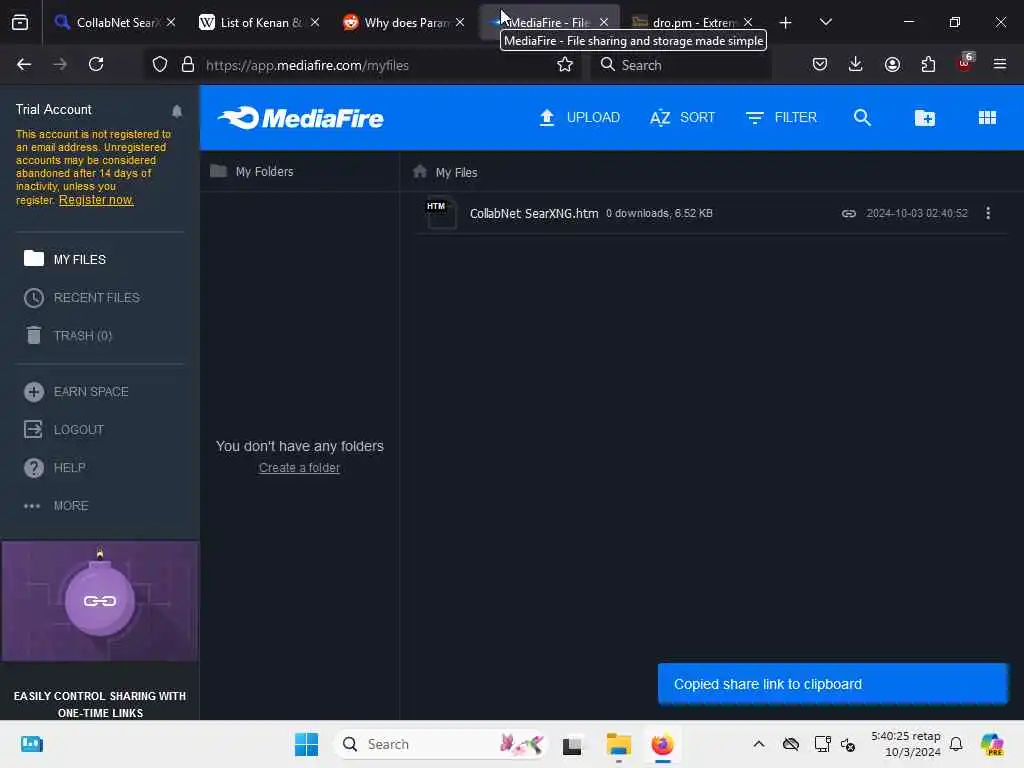Click the browser Search box
This screenshot has width=1024, height=768.
tap(680, 65)
